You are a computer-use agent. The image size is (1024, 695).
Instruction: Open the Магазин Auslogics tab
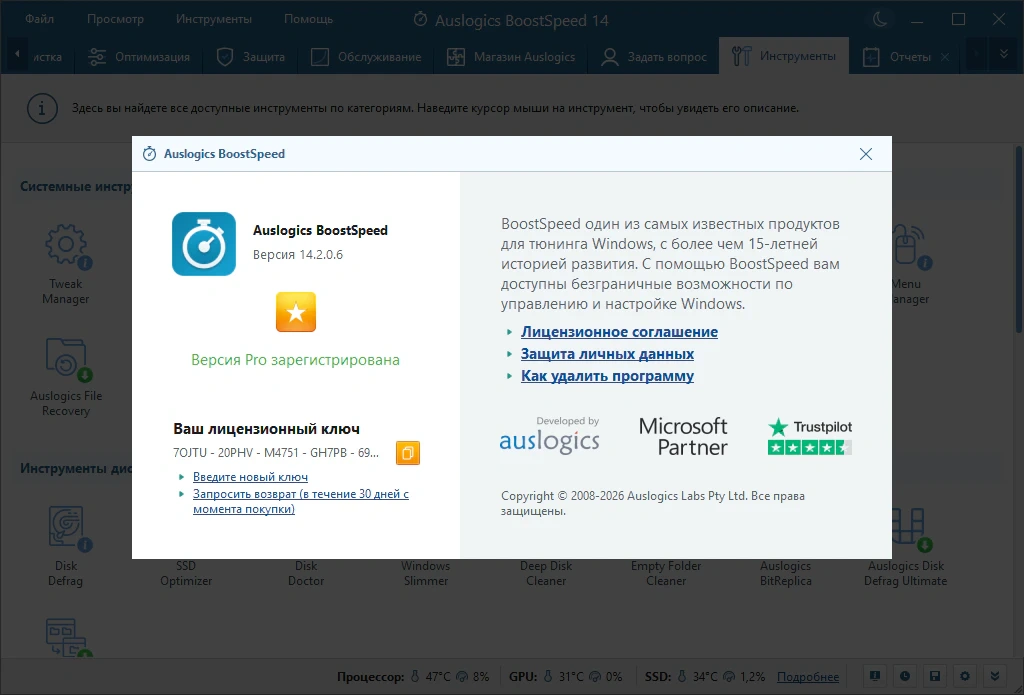[511, 57]
